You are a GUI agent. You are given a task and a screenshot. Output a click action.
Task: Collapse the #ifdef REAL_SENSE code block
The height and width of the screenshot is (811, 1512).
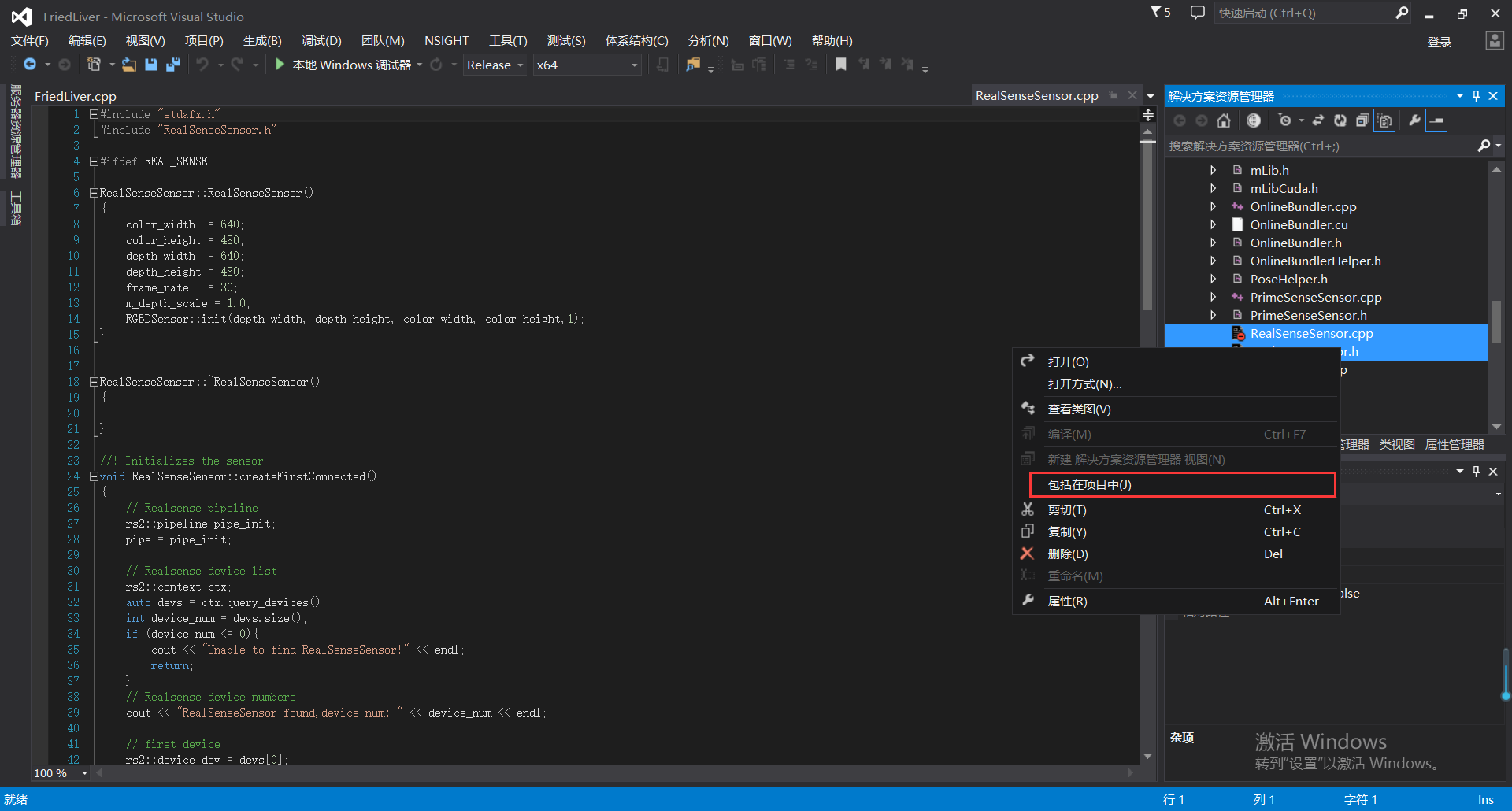pos(94,161)
